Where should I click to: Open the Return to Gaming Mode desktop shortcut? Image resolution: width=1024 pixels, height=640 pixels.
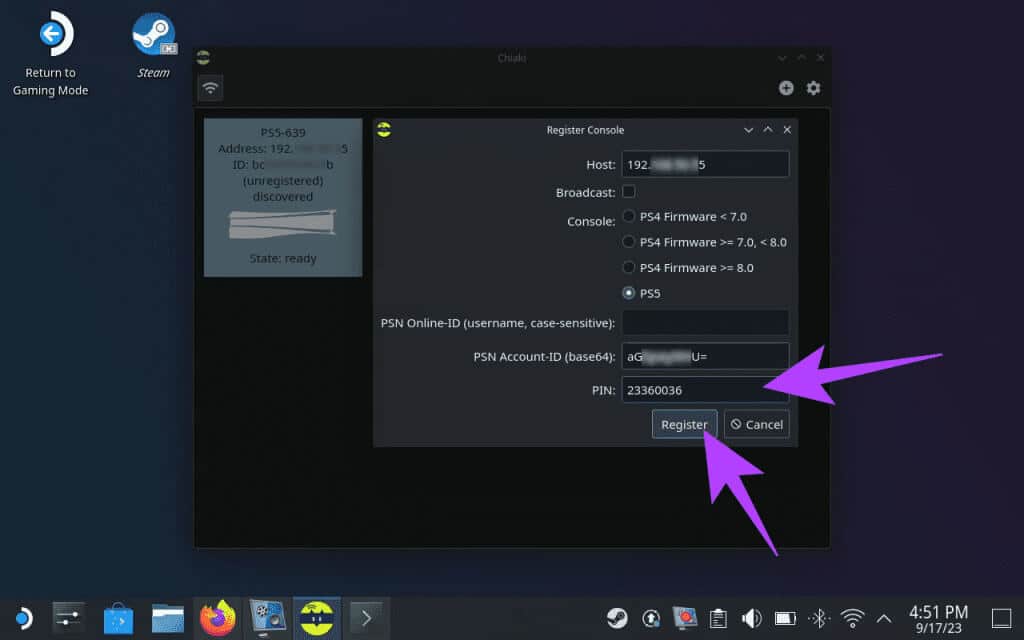(51, 54)
